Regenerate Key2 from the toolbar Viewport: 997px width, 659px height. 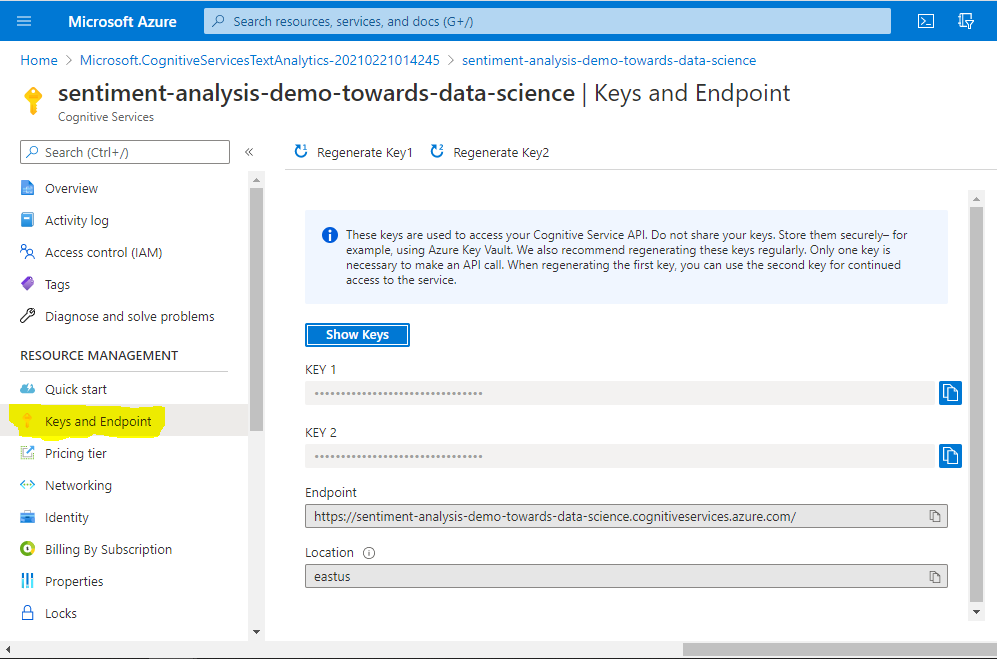[x=490, y=152]
